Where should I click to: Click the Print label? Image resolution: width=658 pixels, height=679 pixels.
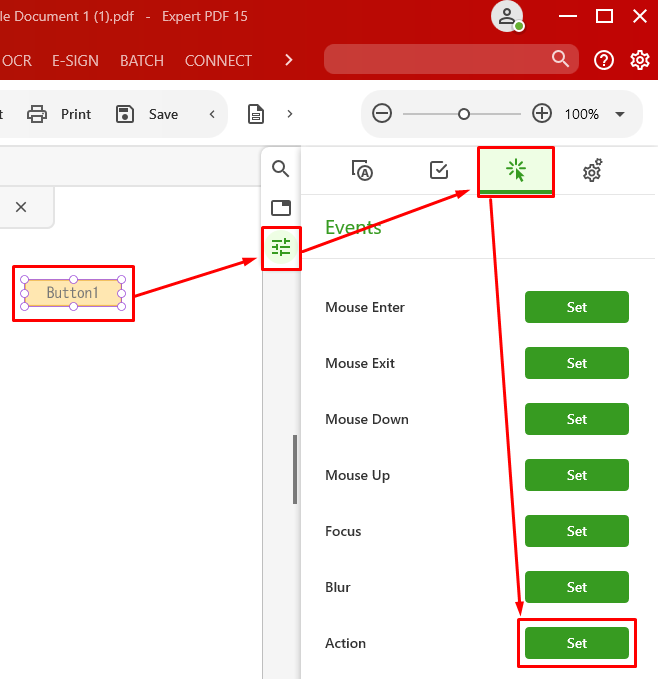point(76,114)
